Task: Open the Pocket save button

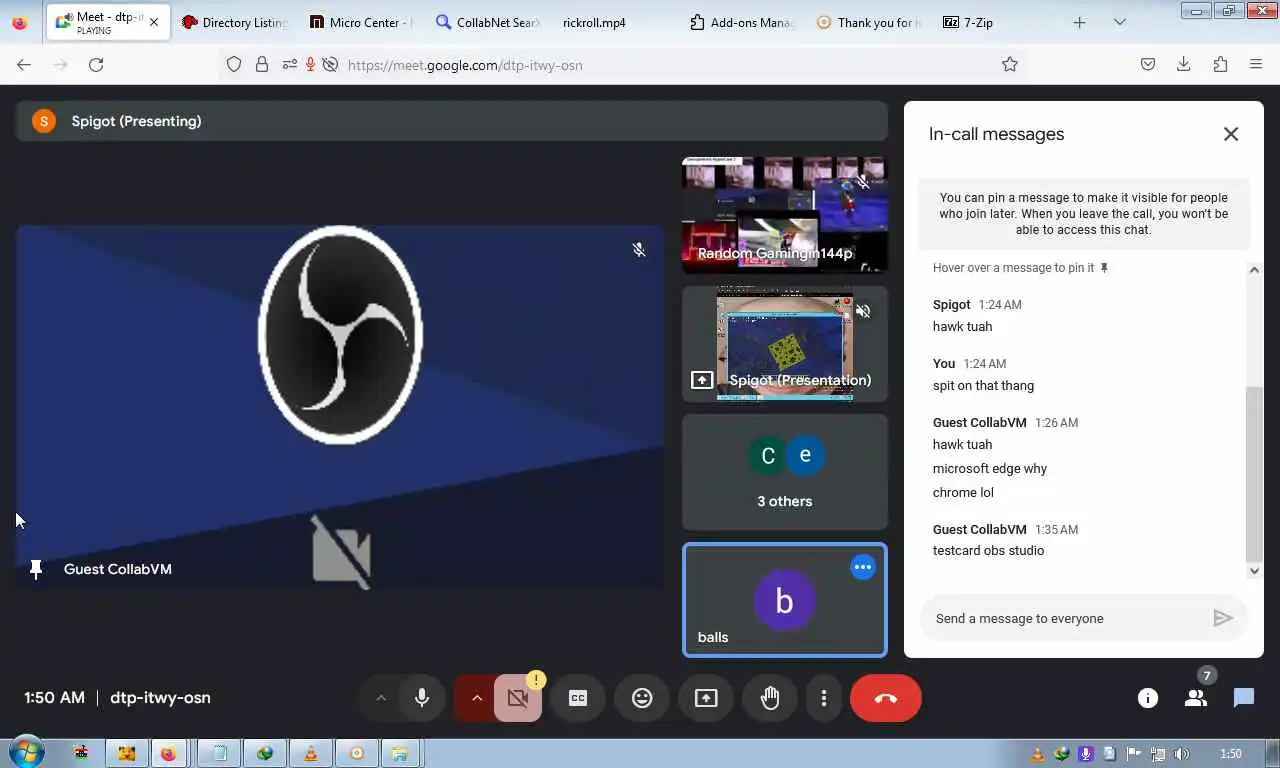Action: coord(1148,65)
